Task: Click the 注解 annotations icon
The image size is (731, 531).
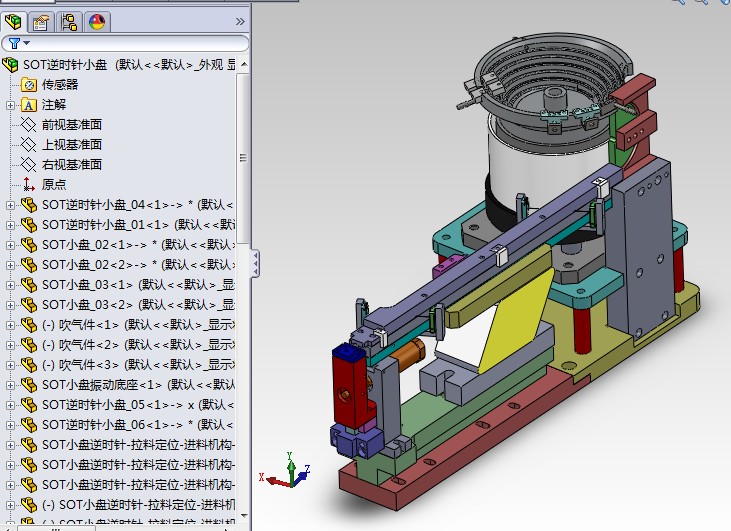Action: (29, 105)
